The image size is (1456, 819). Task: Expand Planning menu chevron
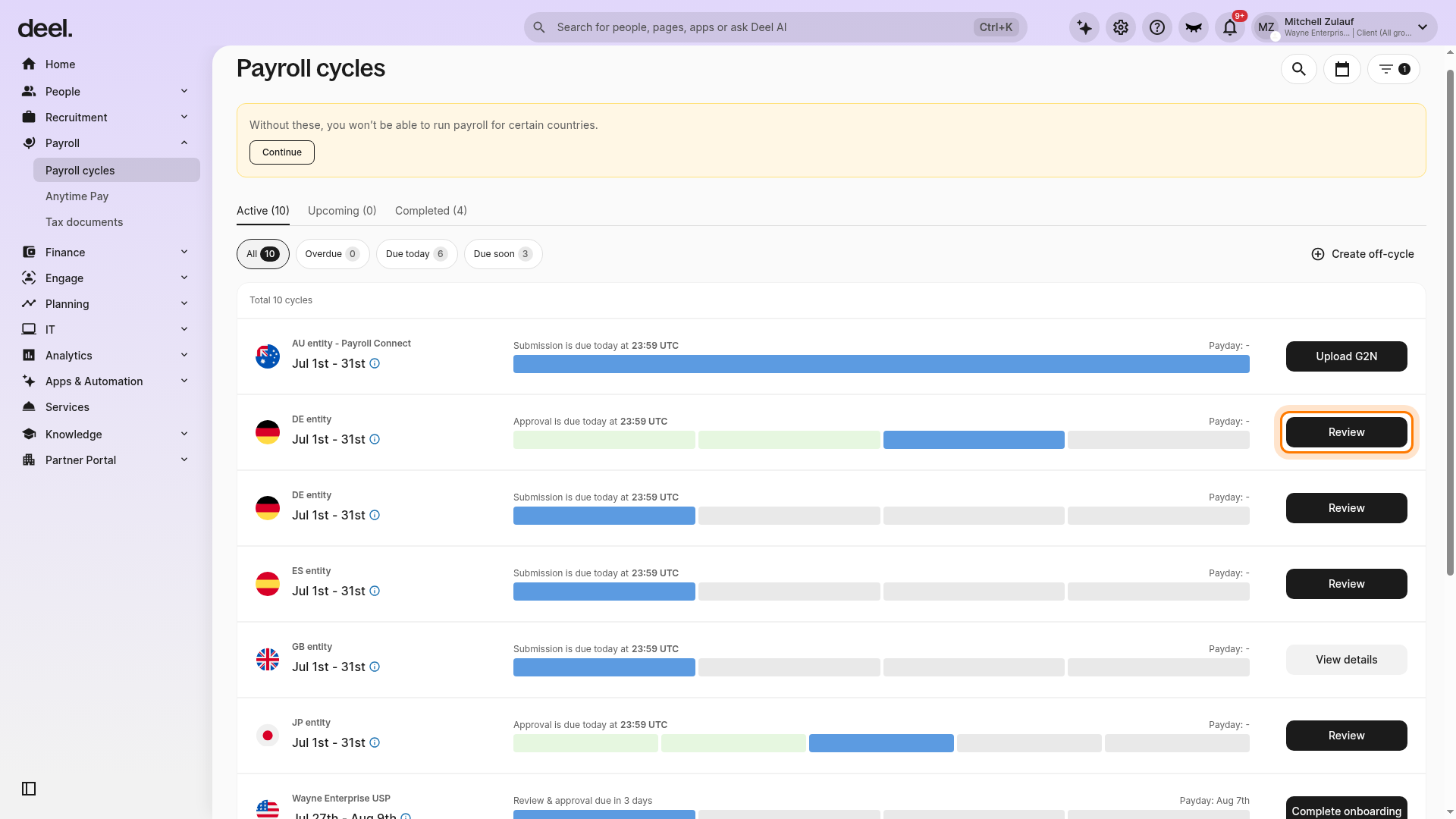click(184, 303)
